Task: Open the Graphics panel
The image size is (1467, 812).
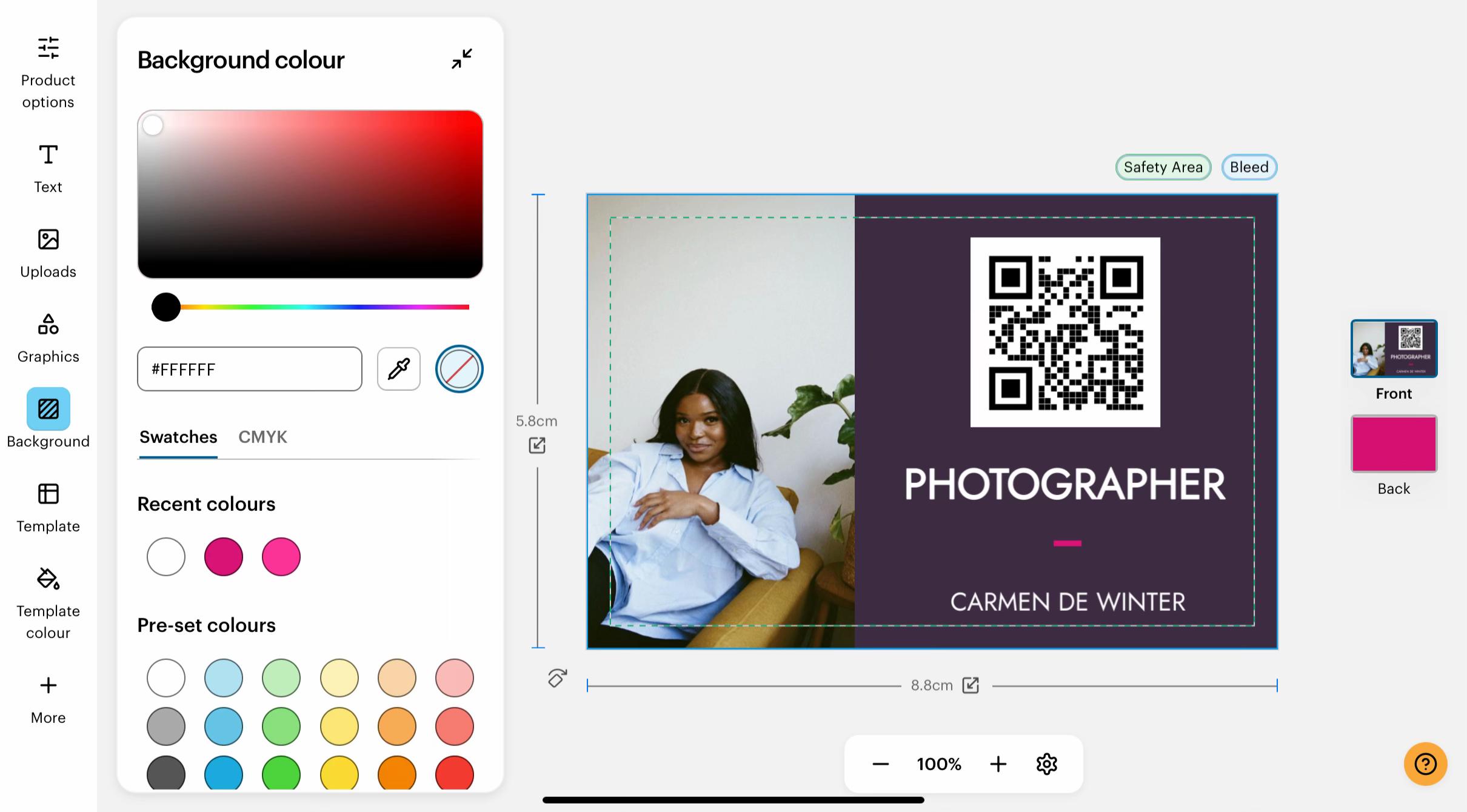Action: click(x=48, y=339)
